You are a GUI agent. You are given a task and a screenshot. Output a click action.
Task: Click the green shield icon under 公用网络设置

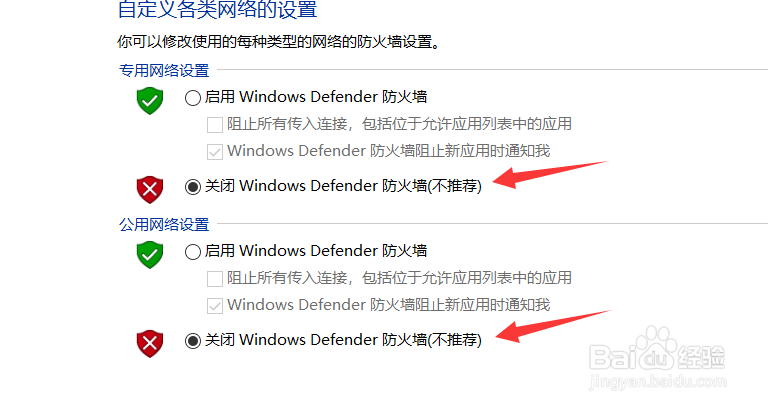coord(149,254)
